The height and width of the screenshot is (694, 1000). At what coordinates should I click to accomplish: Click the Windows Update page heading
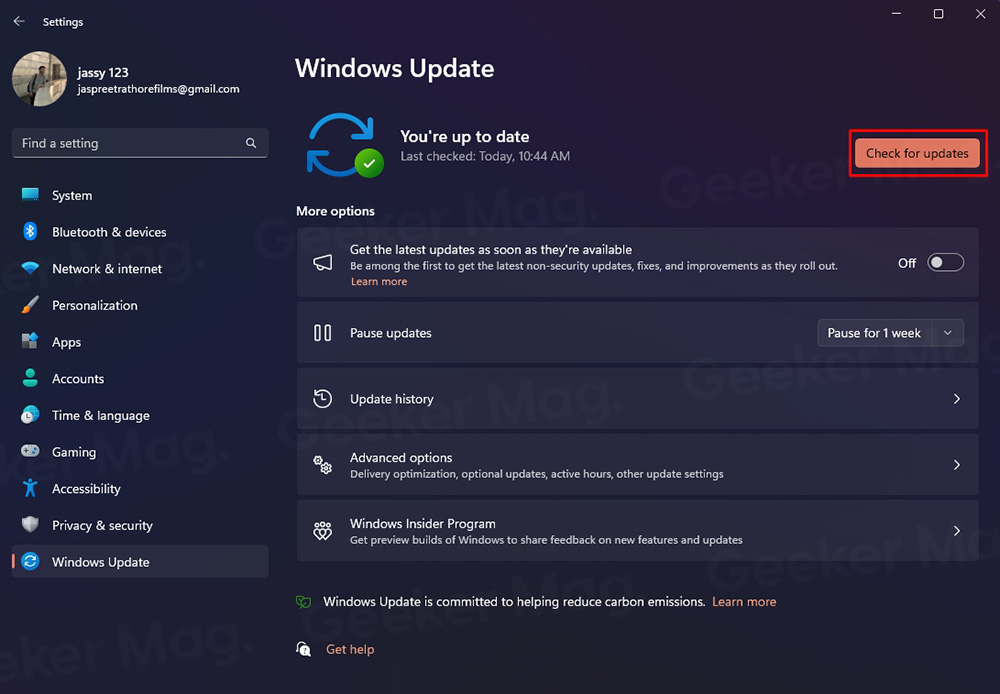[x=395, y=68]
